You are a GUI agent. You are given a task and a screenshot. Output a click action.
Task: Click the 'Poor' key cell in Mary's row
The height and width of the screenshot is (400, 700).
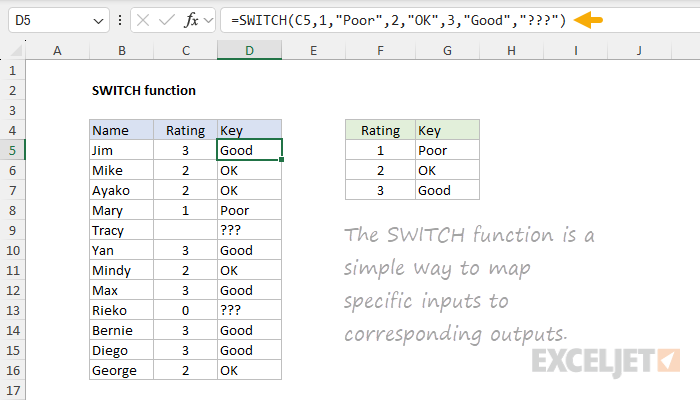(x=250, y=210)
